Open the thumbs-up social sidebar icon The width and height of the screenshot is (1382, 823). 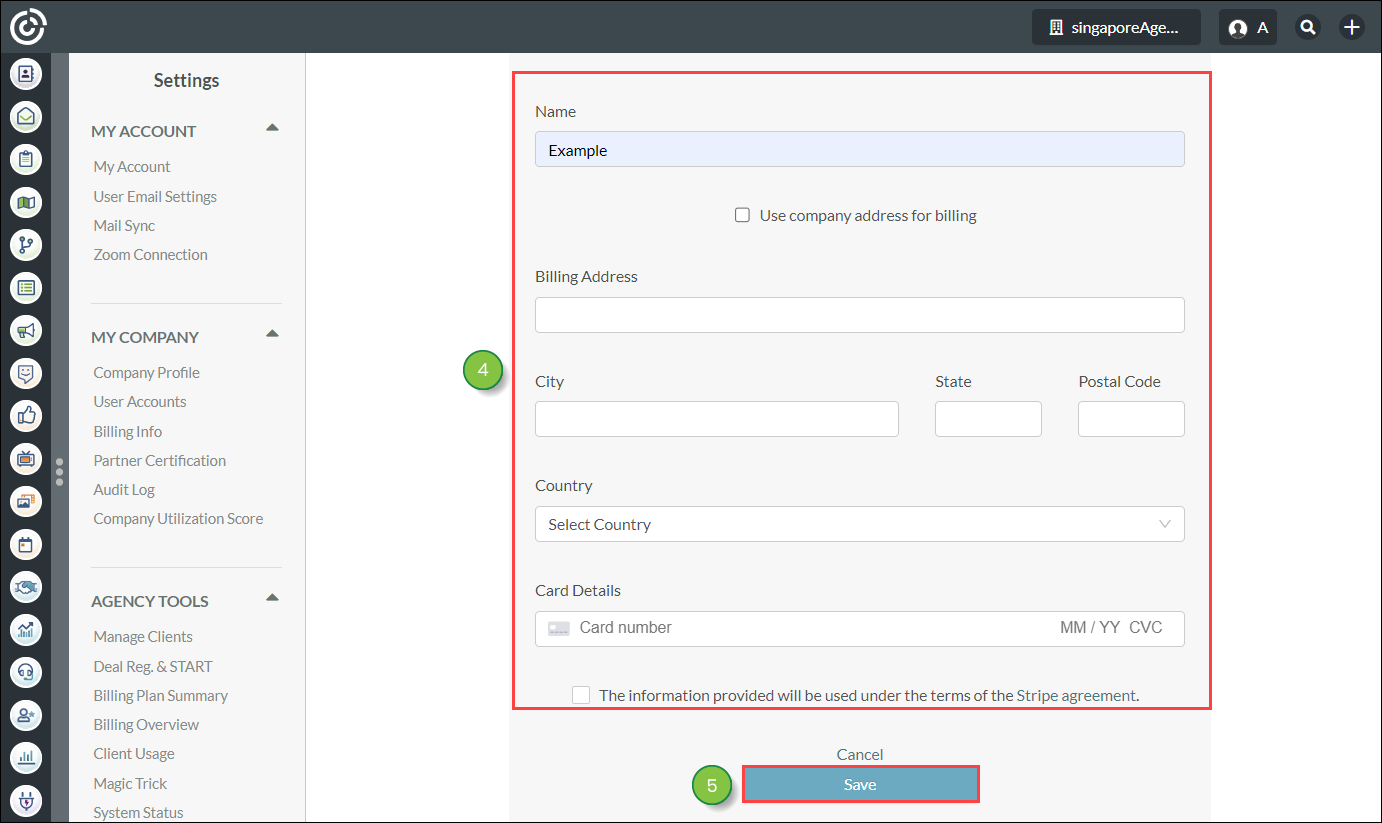[x=26, y=416]
